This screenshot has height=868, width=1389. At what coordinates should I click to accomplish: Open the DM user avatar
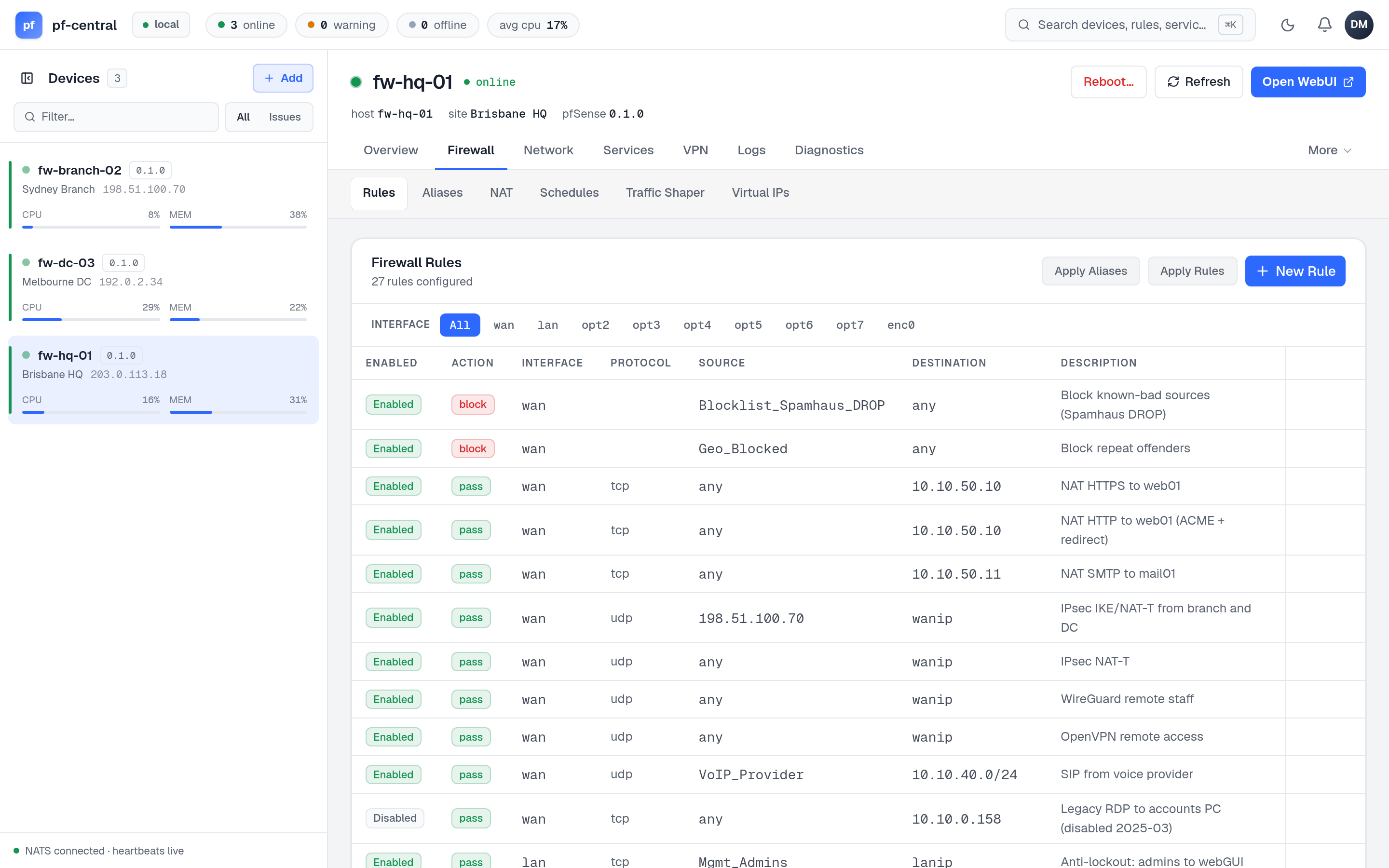click(1359, 25)
